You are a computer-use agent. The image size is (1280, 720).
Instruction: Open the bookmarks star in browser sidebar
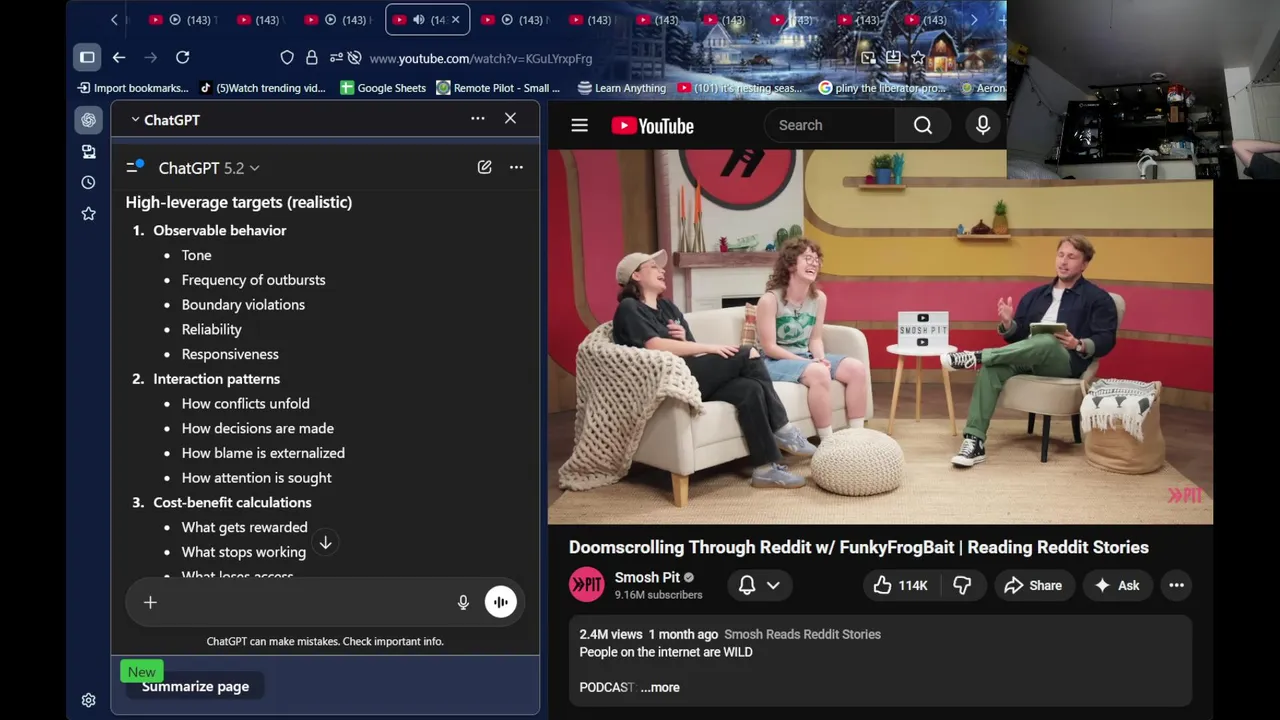(88, 213)
